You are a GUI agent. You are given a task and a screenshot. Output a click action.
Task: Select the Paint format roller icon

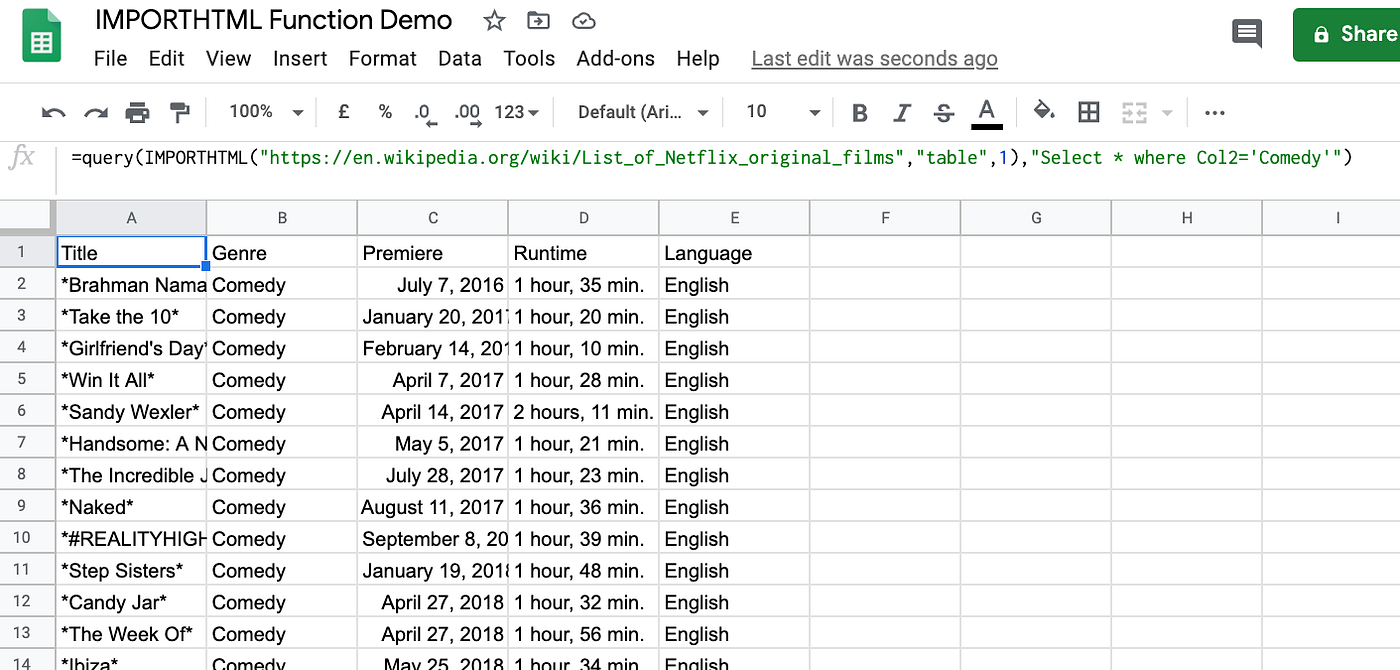click(179, 112)
